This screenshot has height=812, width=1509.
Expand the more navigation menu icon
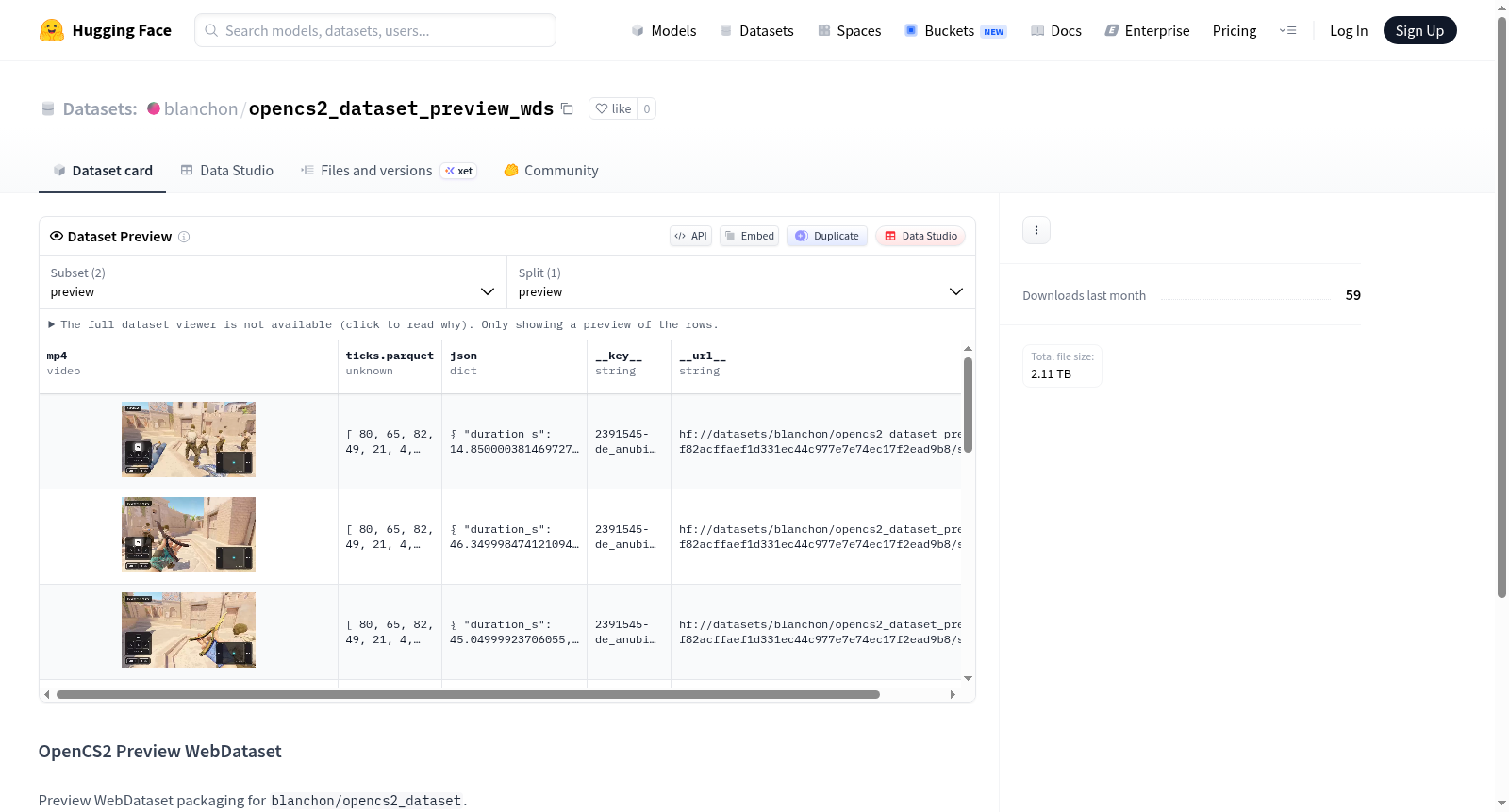[x=1287, y=31]
